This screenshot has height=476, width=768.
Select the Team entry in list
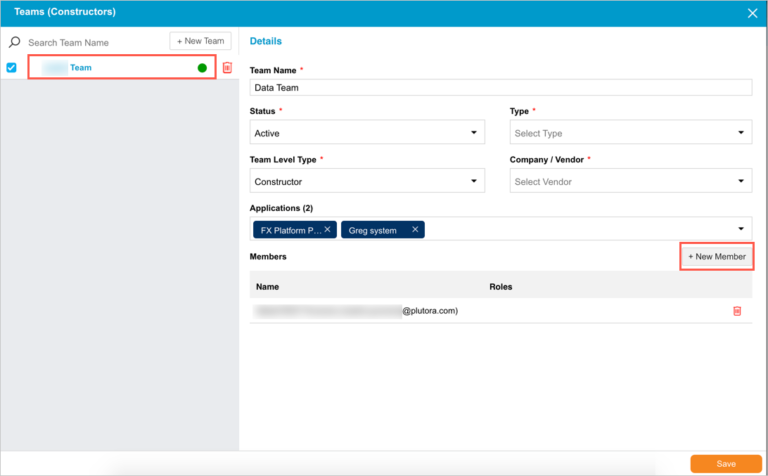pyautogui.click(x=122, y=67)
